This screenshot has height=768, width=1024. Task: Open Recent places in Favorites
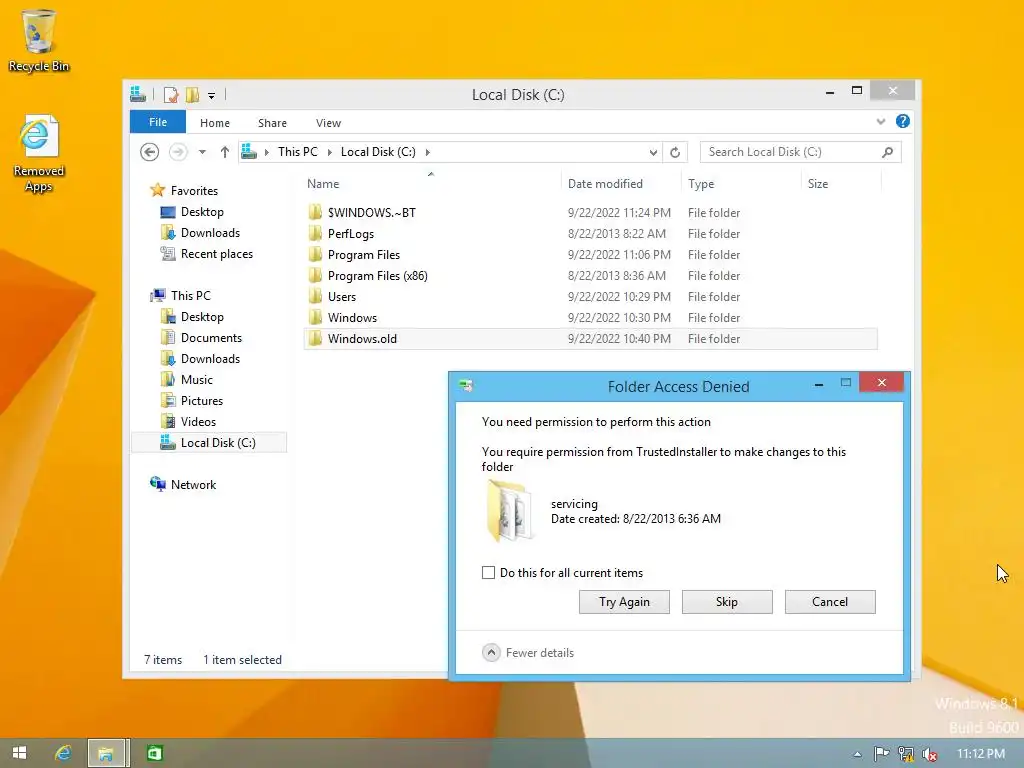click(x=216, y=253)
